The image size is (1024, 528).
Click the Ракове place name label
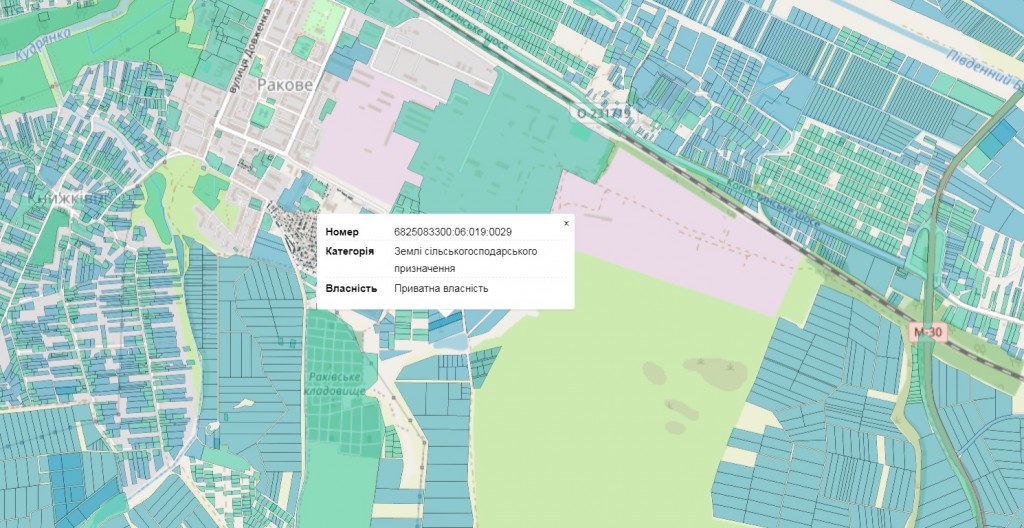[285, 85]
